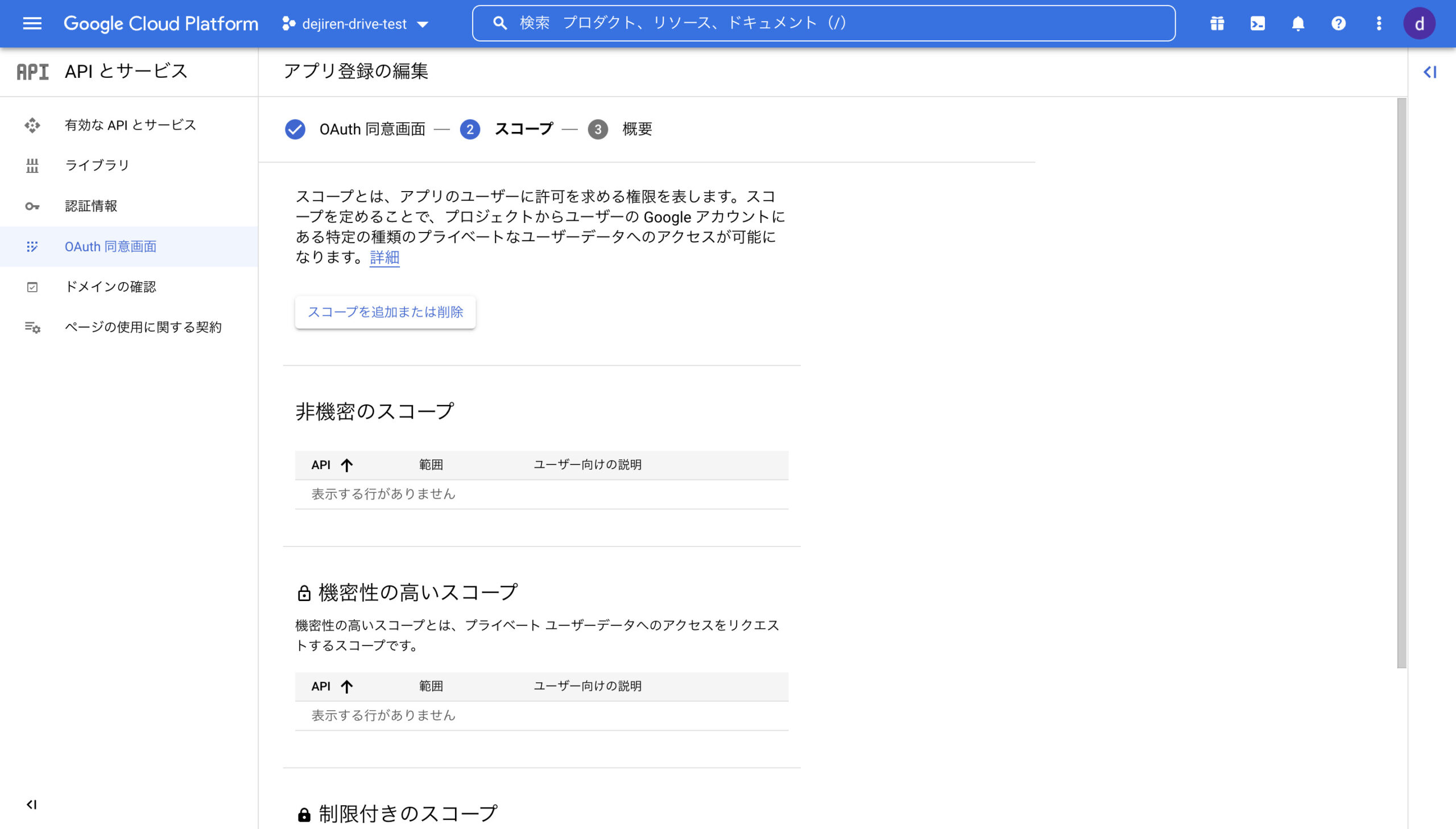Click the credentials key icon
The image size is (1456, 829).
tap(32, 206)
